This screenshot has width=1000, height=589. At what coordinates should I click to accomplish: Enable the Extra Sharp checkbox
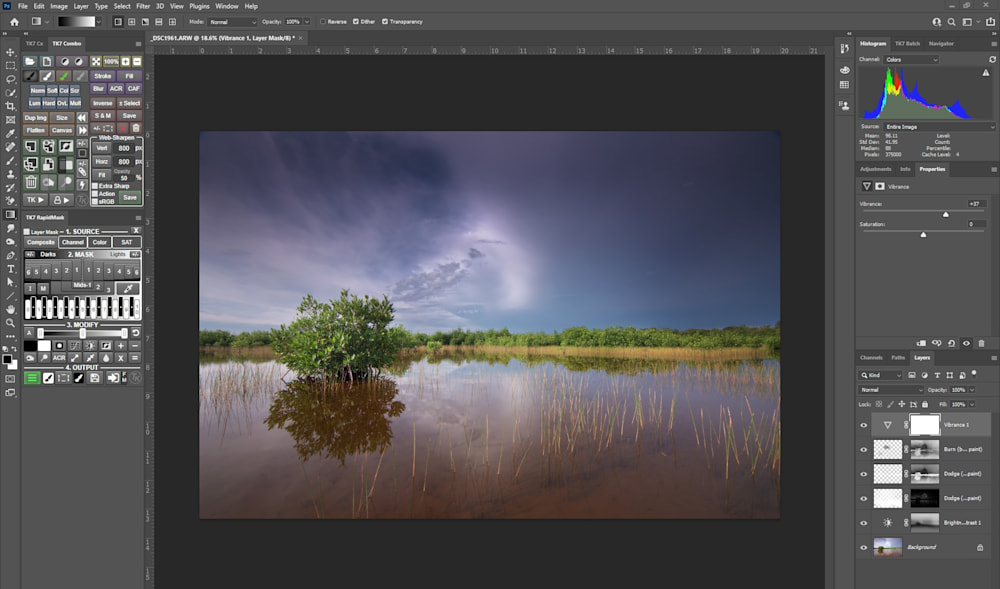tap(95, 186)
